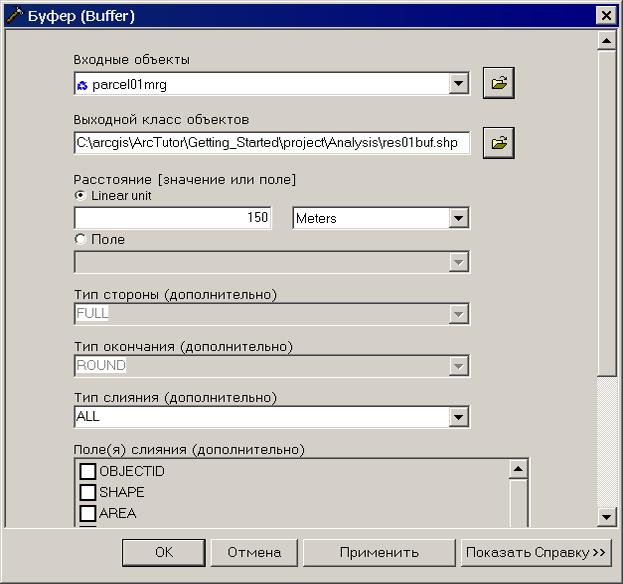Click the Применить button
623x584 pixels.
coord(379,553)
